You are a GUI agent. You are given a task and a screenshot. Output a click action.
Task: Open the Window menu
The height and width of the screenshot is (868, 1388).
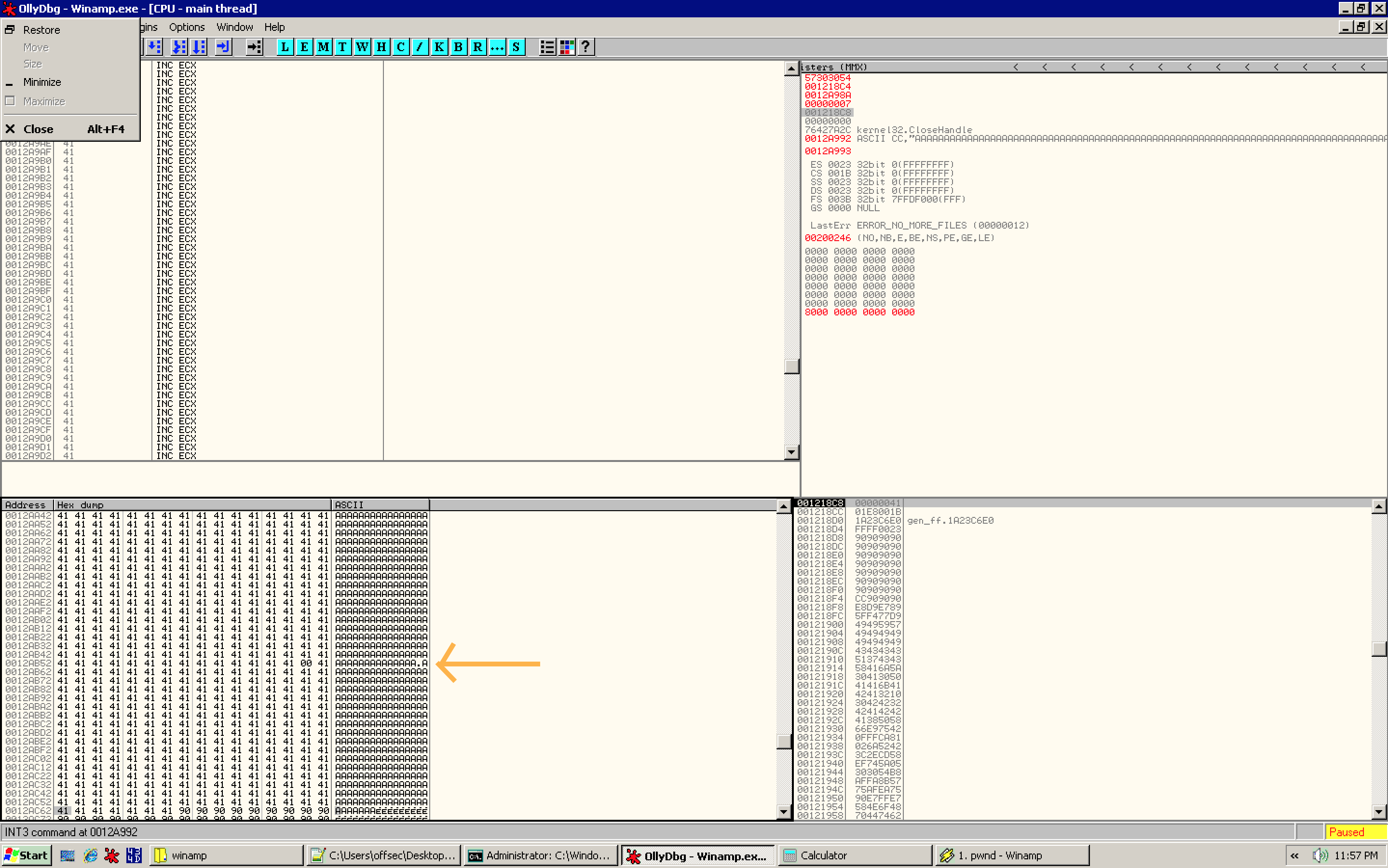234,27
